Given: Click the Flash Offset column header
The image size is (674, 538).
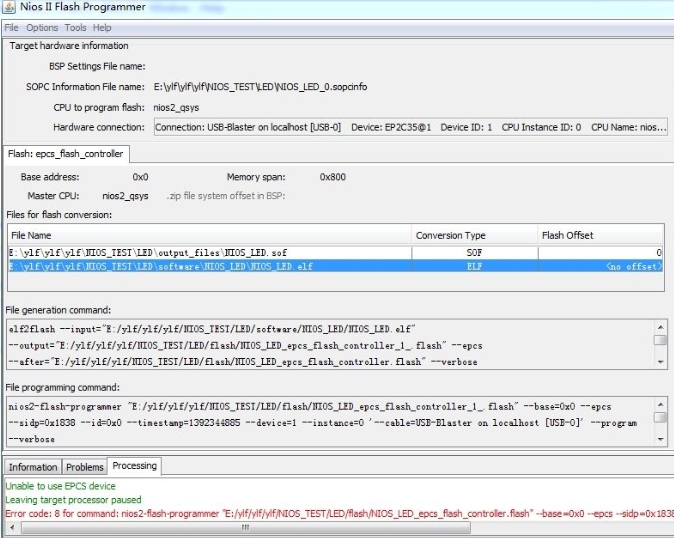Looking at the screenshot, I should coord(600,235).
